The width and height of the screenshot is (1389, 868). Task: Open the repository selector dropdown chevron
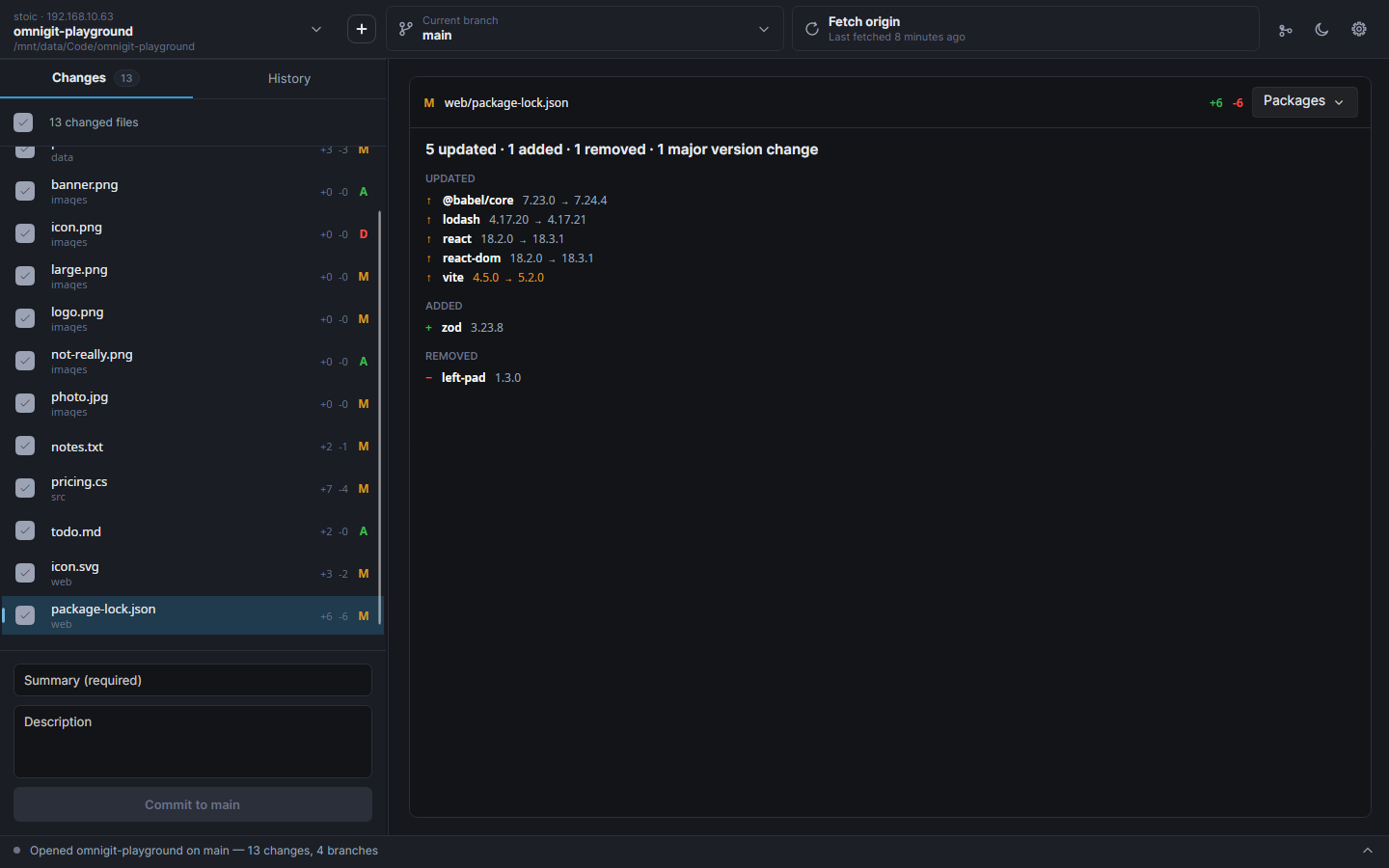point(316,29)
